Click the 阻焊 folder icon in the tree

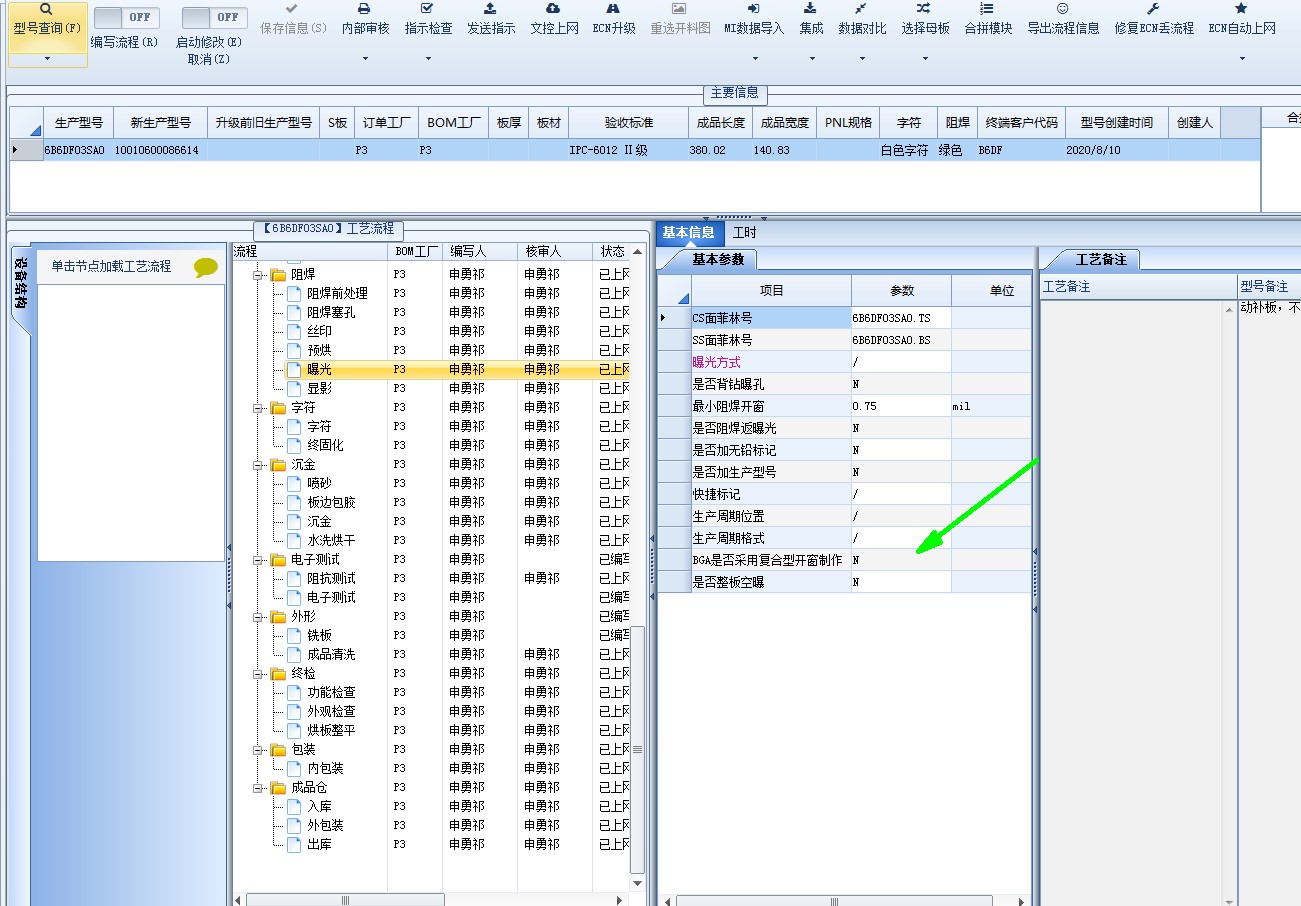click(278, 274)
